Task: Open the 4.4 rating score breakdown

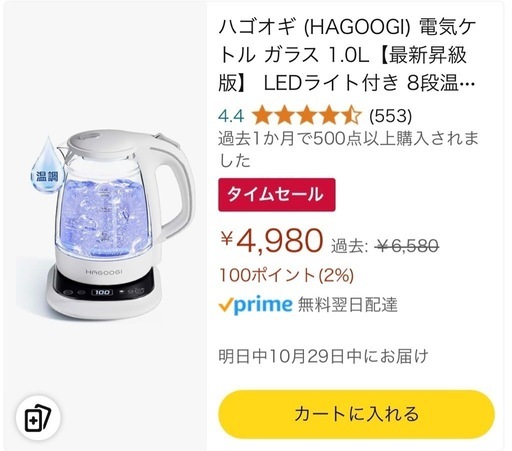Action: [x=231, y=116]
